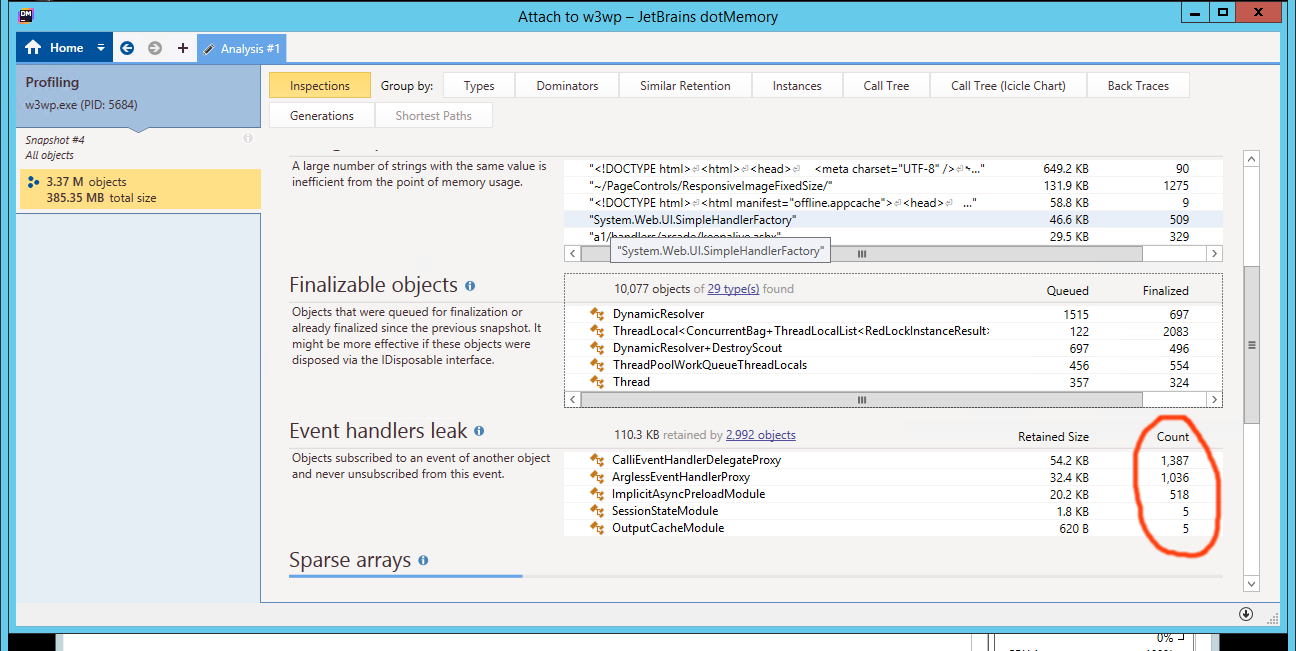Show info about Finalizable objects
This screenshot has height=651, width=1296.
(470, 286)
